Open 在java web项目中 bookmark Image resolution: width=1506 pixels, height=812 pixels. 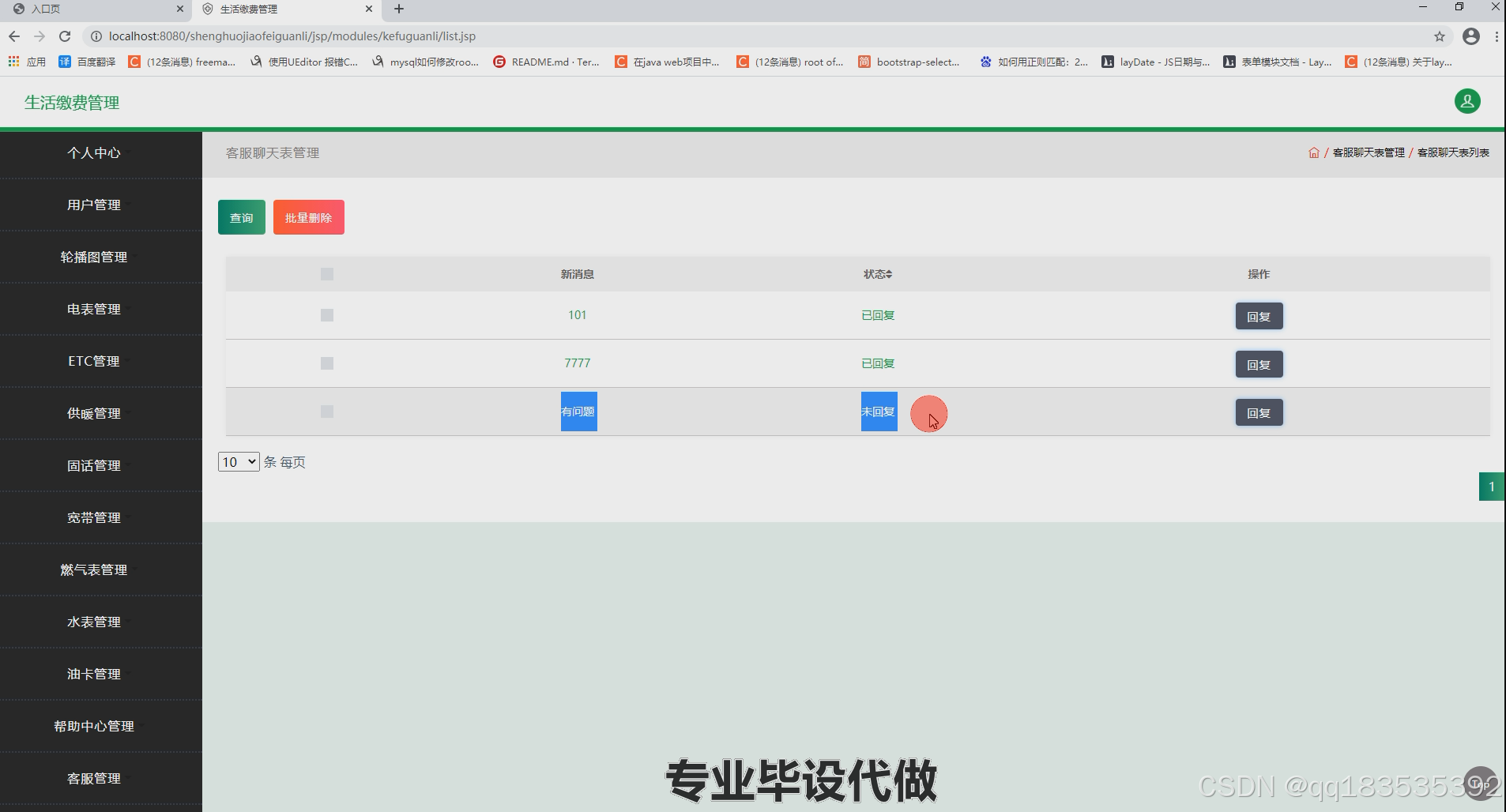668,62
